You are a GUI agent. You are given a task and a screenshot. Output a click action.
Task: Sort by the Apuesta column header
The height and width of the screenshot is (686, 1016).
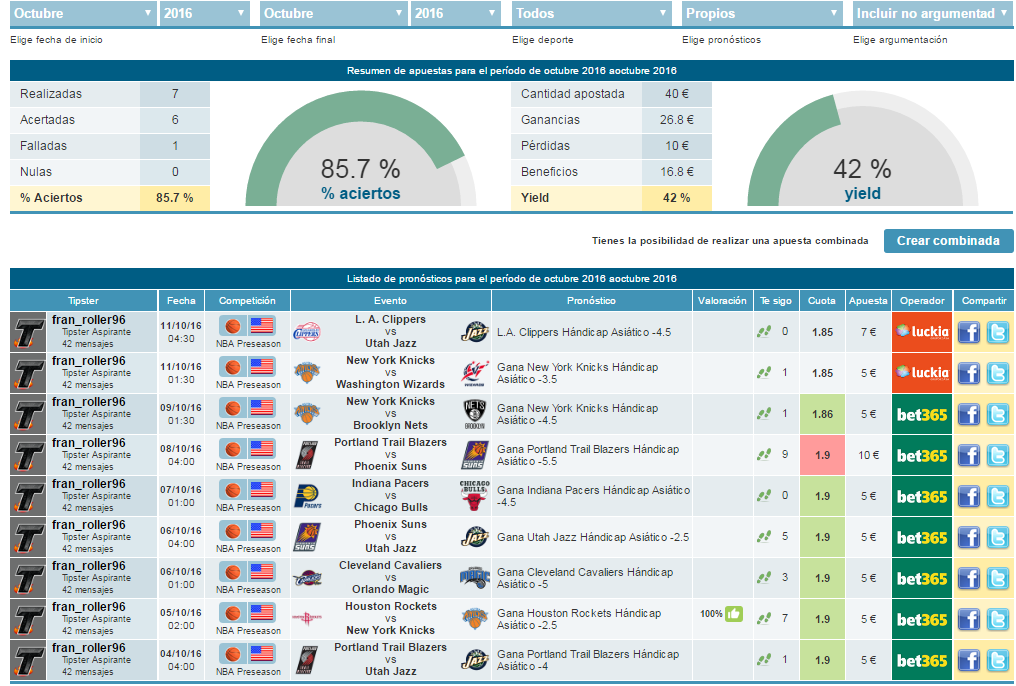coord(868,301)
